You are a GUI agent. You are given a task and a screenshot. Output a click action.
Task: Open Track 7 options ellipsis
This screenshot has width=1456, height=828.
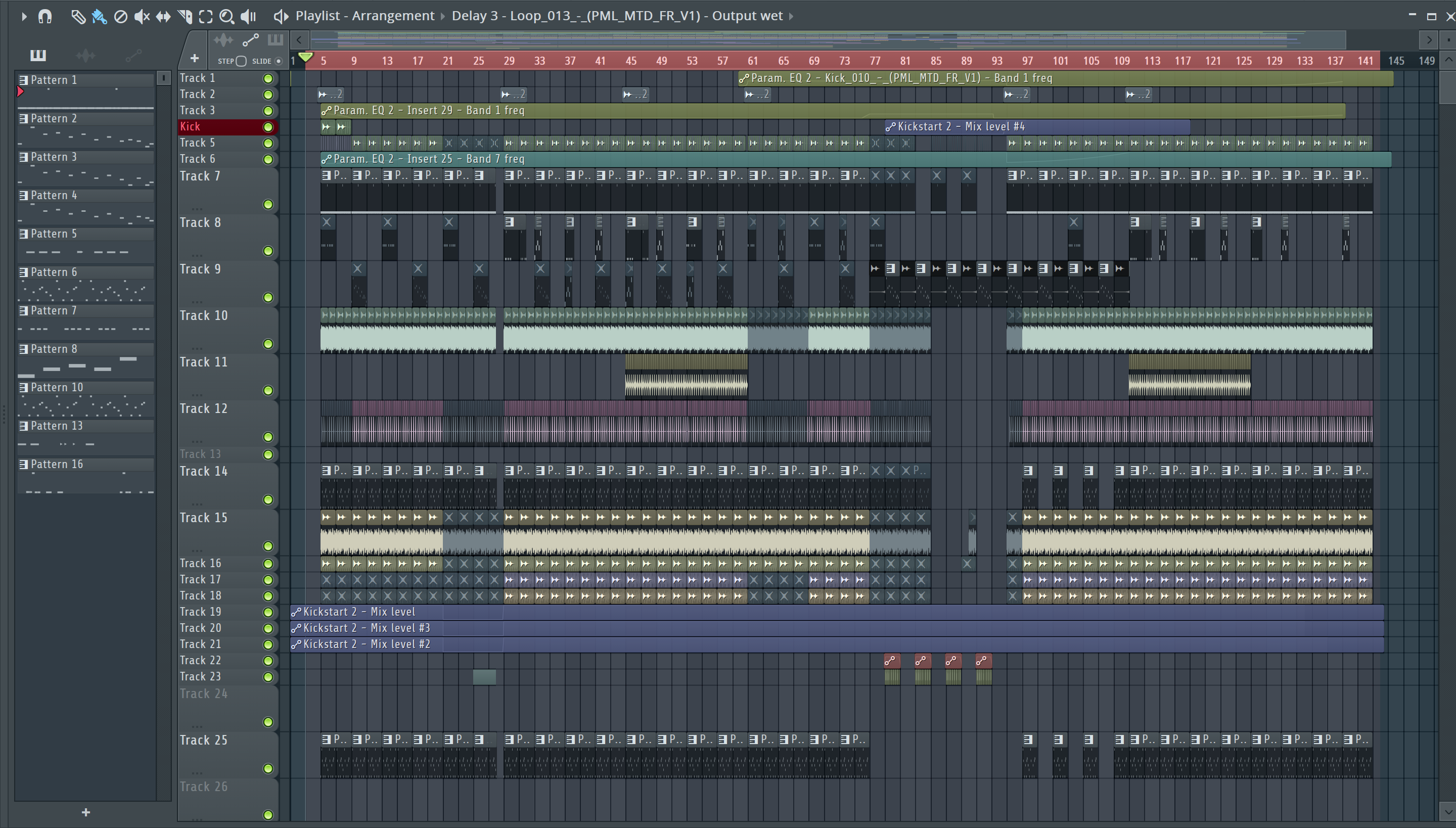197,208
